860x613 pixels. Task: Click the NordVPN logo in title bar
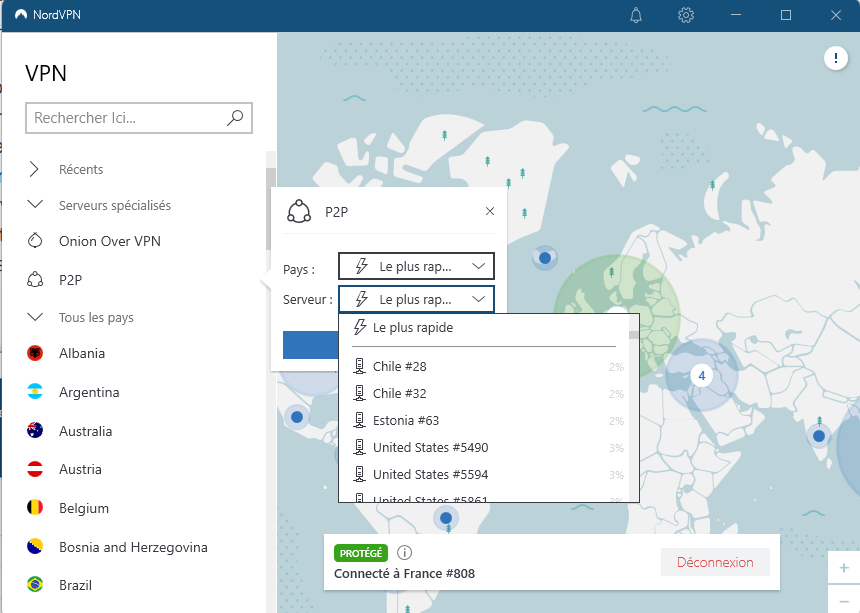[21, 15]
